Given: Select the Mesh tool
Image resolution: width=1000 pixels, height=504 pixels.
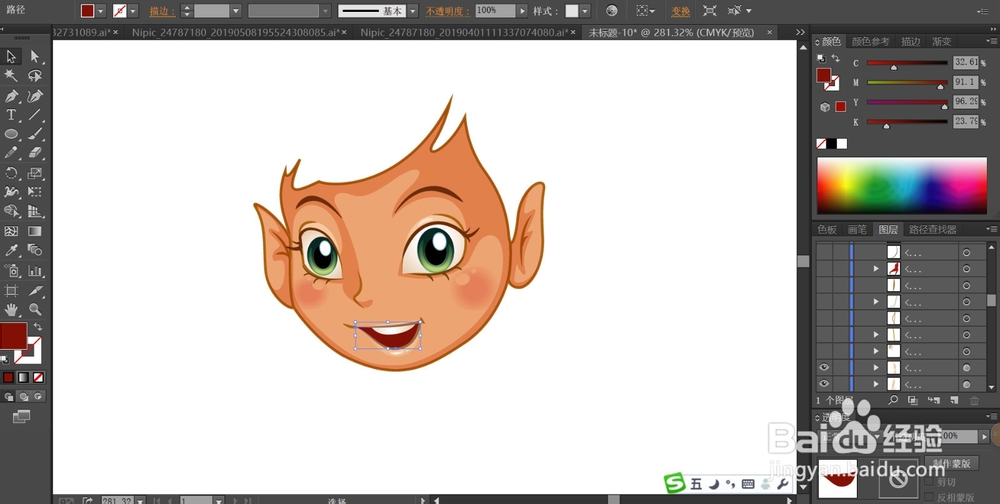Looking at the screenshot, I should (x=11, y=231).
